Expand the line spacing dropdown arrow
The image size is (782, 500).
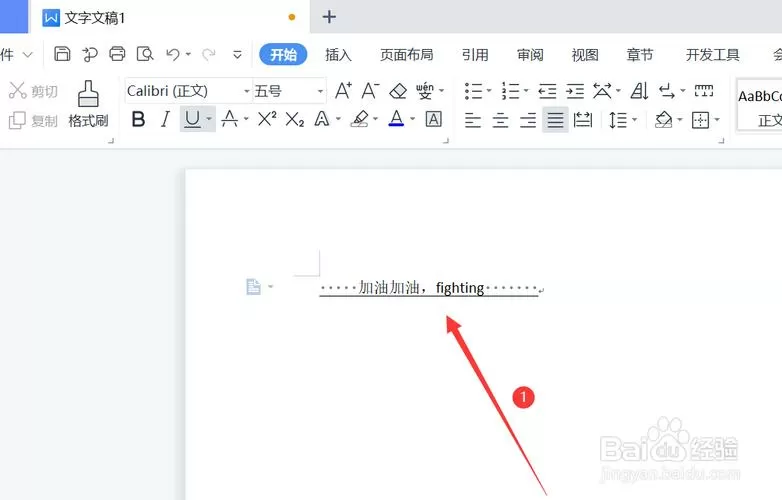click(x=634, y=120)
